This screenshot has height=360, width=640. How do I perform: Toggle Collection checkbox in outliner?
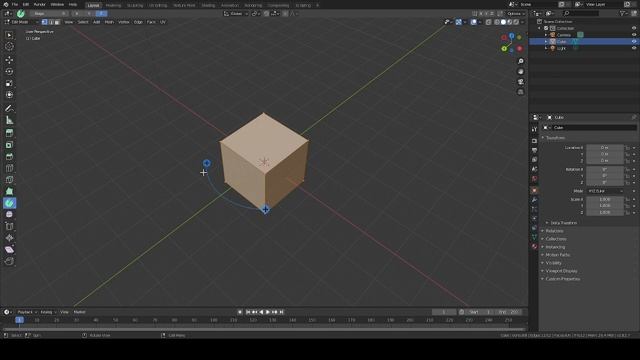click(x=546, y=28)
